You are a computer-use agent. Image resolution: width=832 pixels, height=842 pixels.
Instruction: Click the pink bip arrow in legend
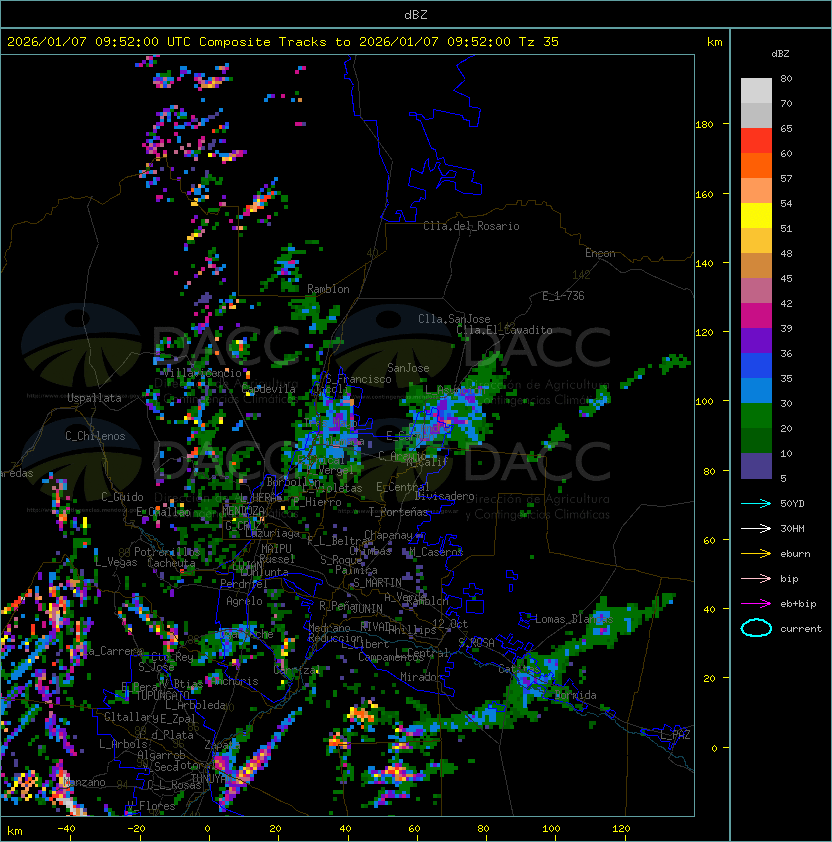point(756,578)
